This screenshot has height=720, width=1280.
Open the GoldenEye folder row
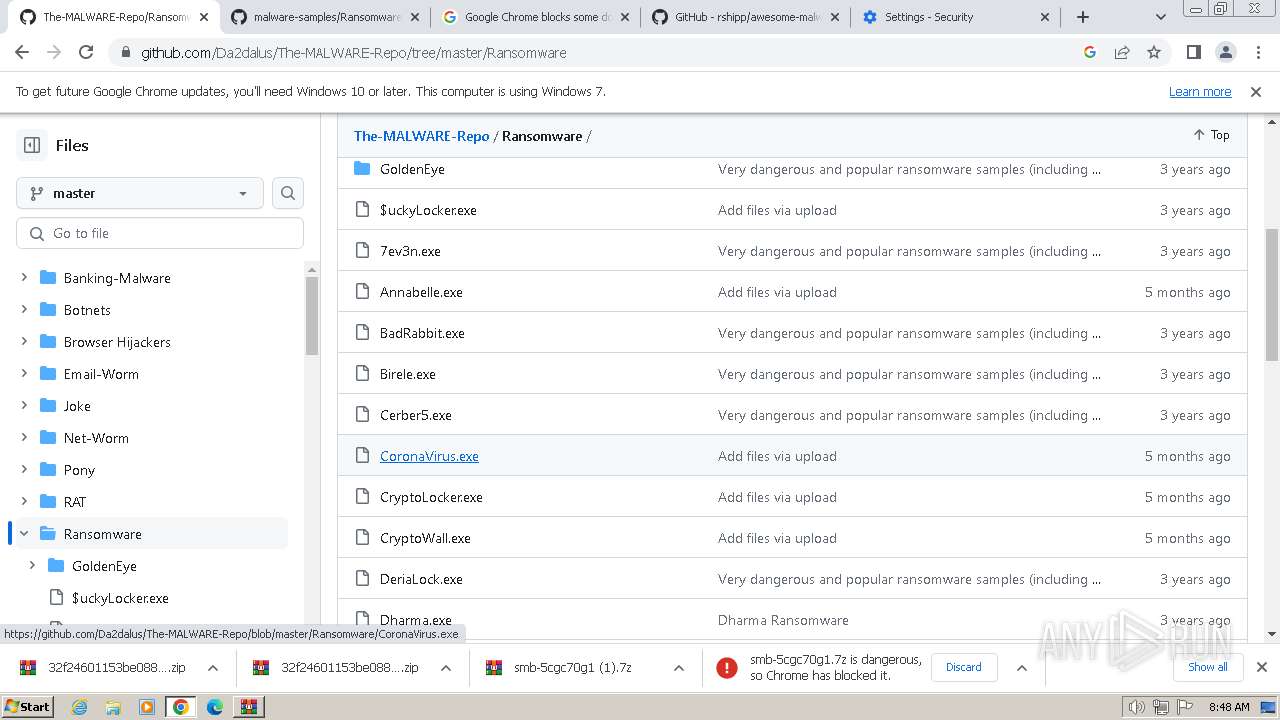[412, 169]
